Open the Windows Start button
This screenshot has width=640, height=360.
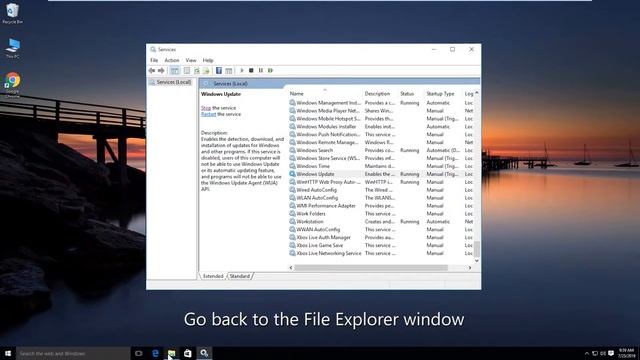coord(8,353)
